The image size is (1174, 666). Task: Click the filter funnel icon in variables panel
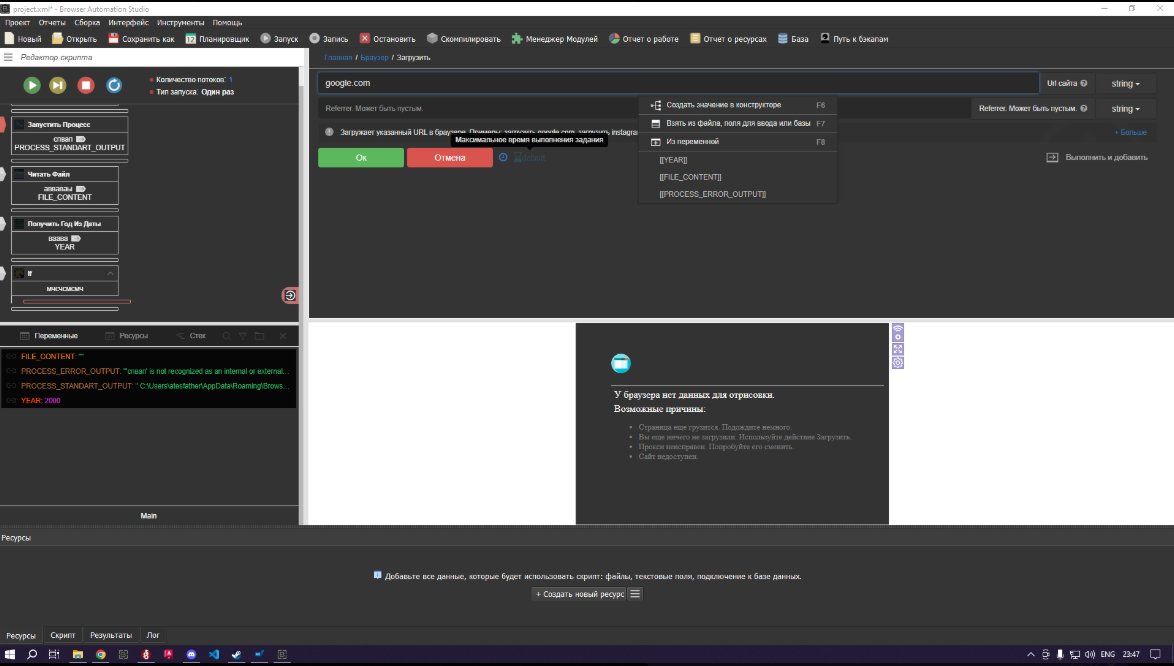pos(242,336)
